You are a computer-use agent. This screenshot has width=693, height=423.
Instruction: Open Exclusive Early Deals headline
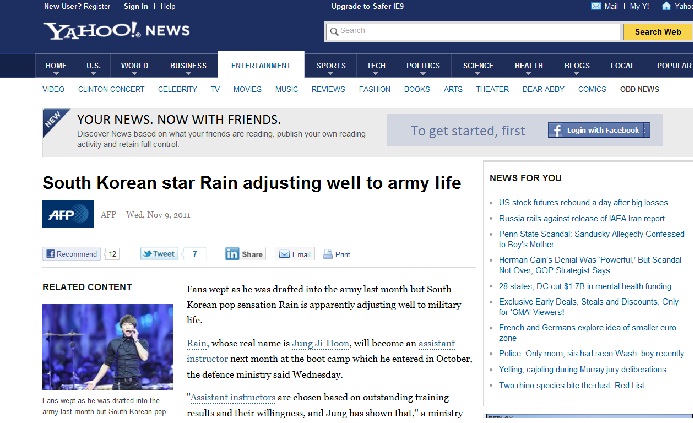(x=589, y=307)
